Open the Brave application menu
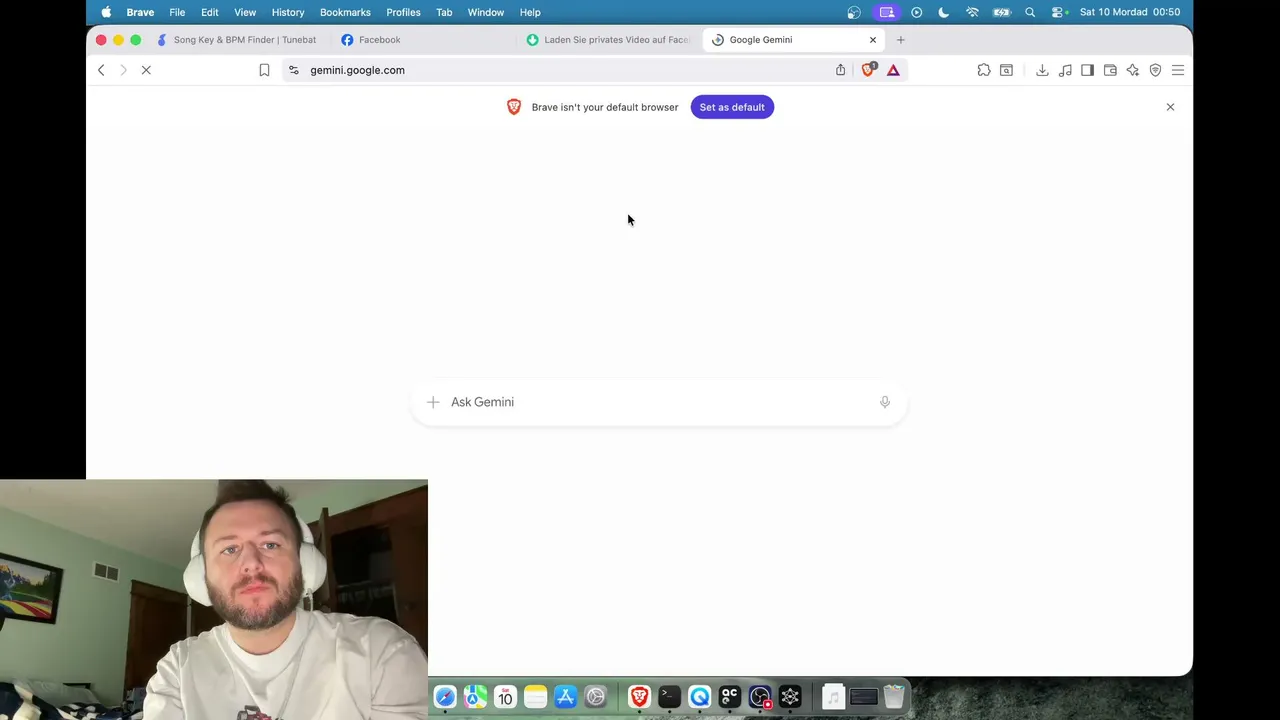Image resolution: width=1280 pixels, height=720 pixels. click(x=140, y=12)
